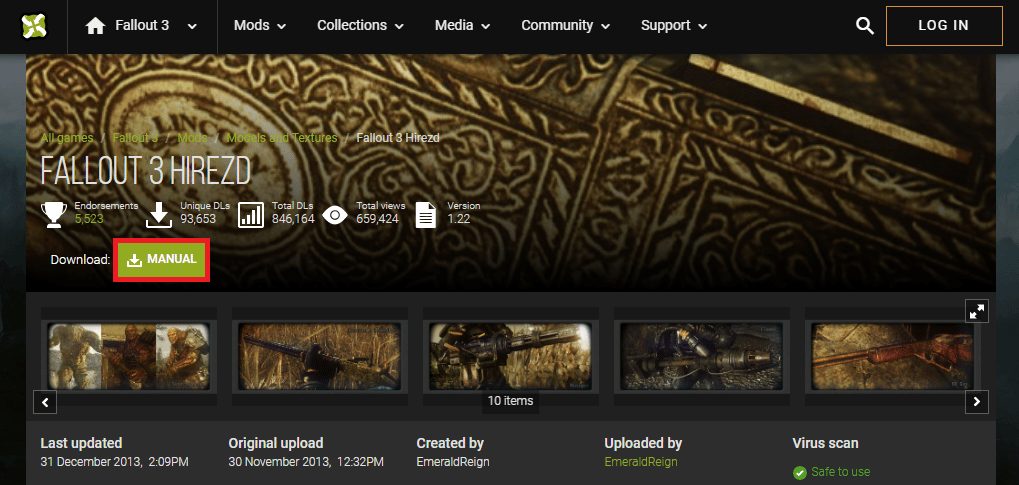1019x485 pixels.
Task: Click the Safe to use virus scan text
Action: pos(841,472)
